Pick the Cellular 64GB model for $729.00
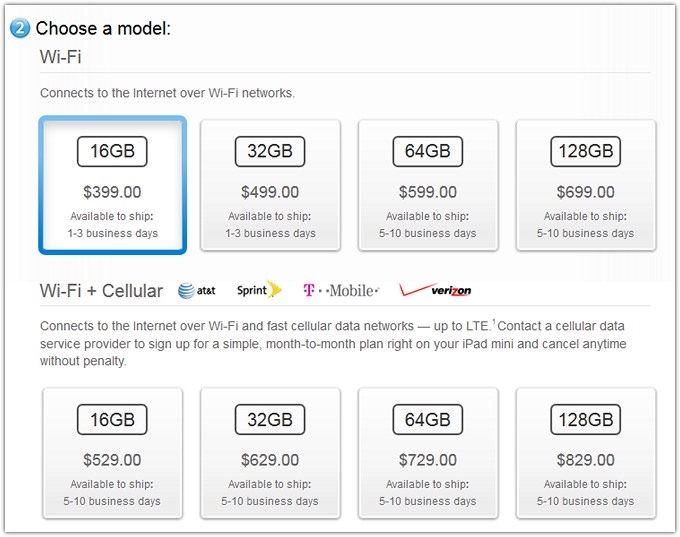This screenshot has width=680, height=537. coord(429,453)
